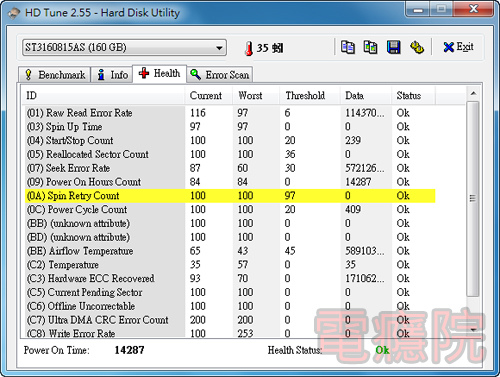500x377 pixels.
Task: Sort by the Current column header
Action: [x=209, y=96]
